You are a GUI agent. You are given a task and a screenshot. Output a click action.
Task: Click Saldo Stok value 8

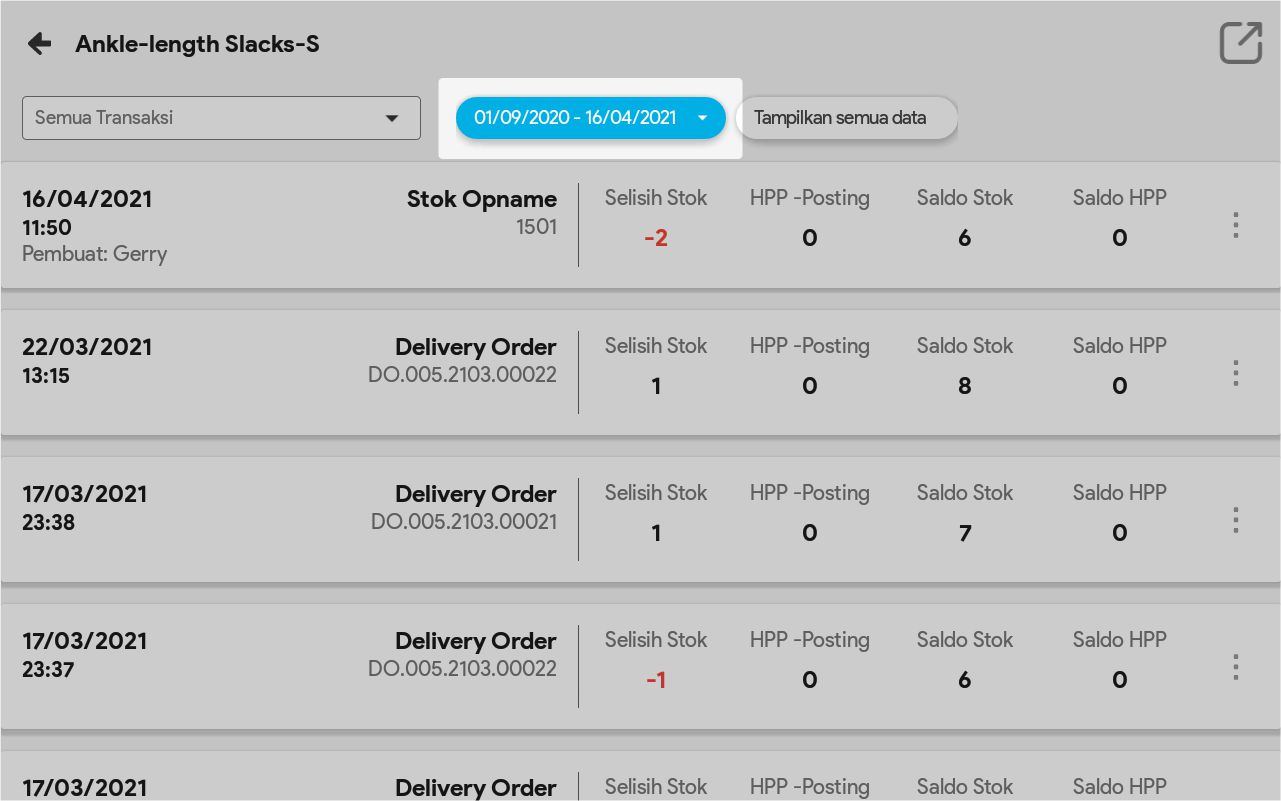pyautogui.click(x=964, y=386)
